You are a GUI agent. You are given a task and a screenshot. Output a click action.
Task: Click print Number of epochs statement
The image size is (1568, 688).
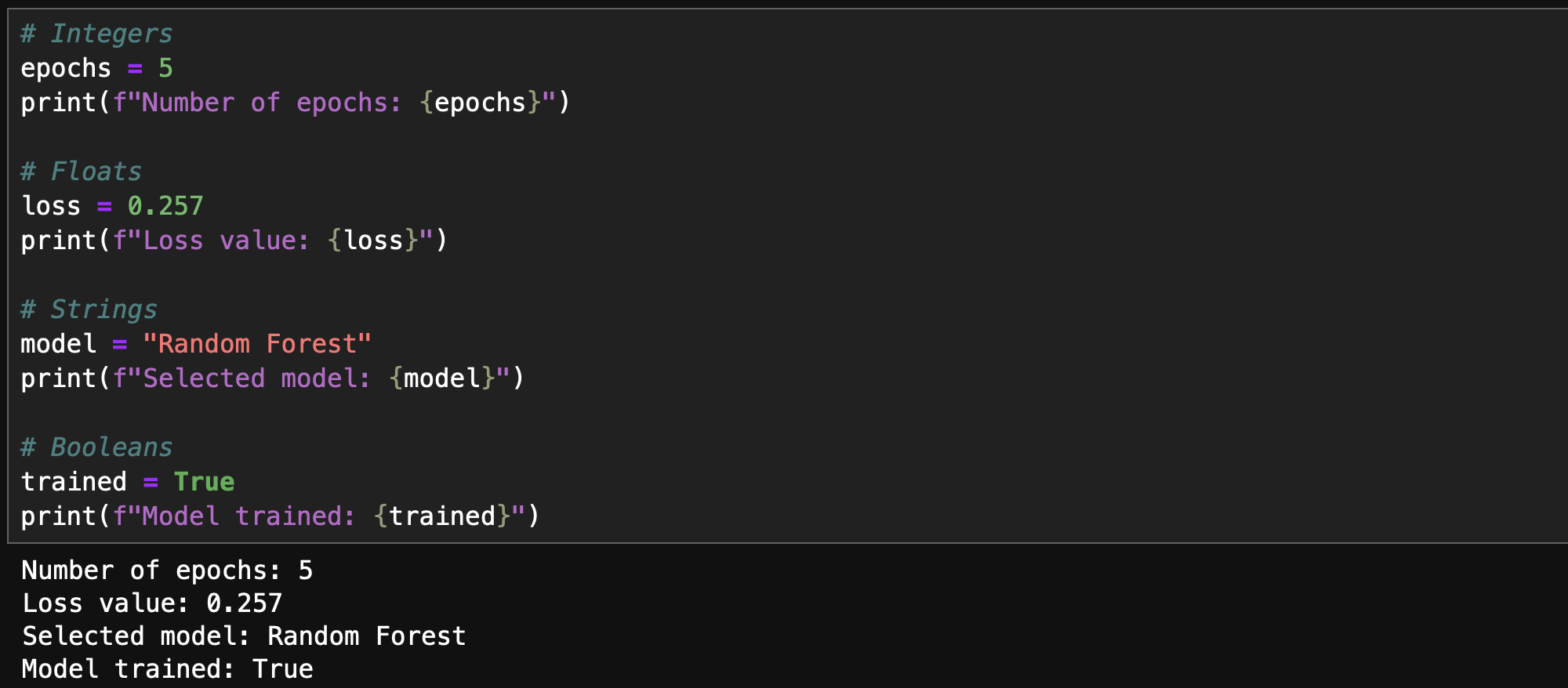tap(295, 103)
